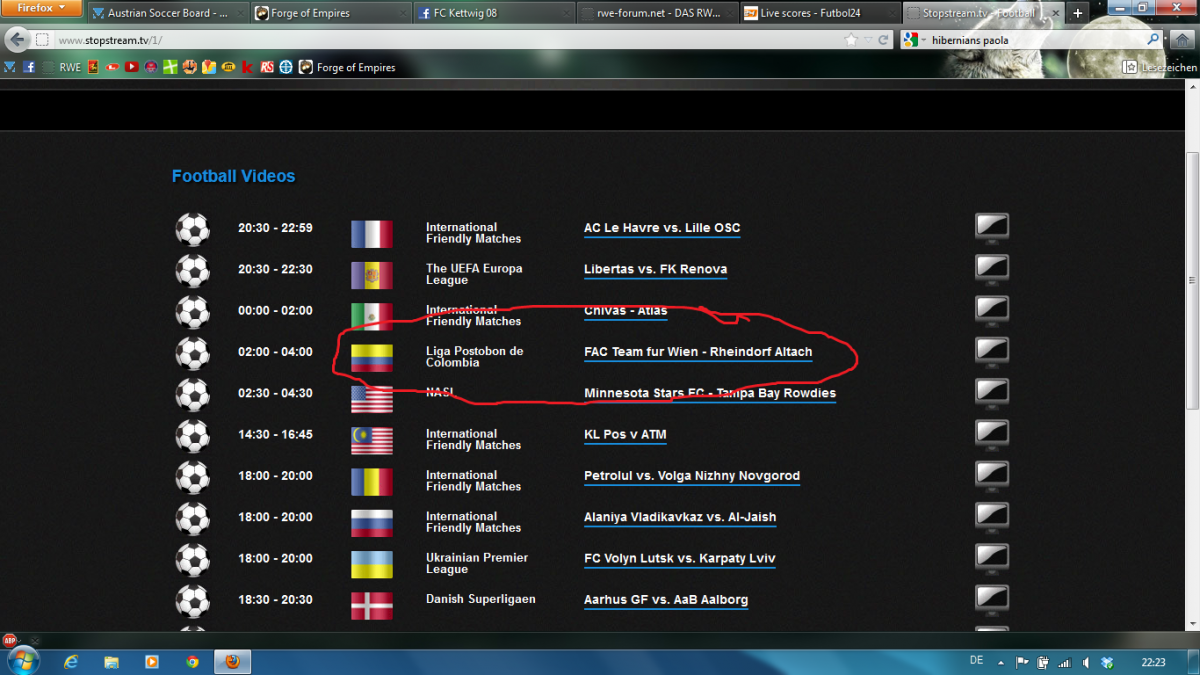This screenshot has width=1200, height=675.
Task: Click the vertical page scrollbar
Action: point(1192,280)
